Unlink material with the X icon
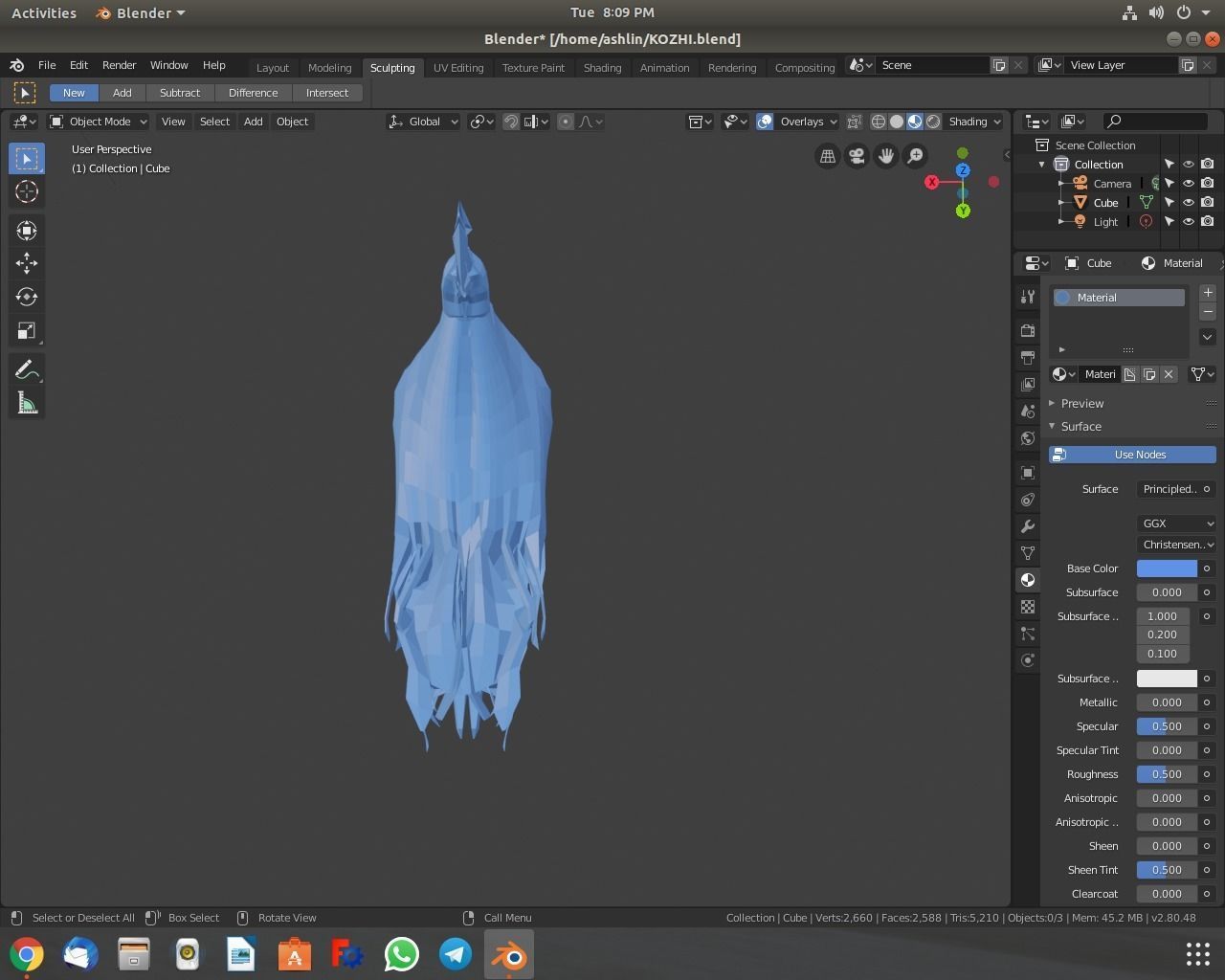 [x=1169, y=374]
